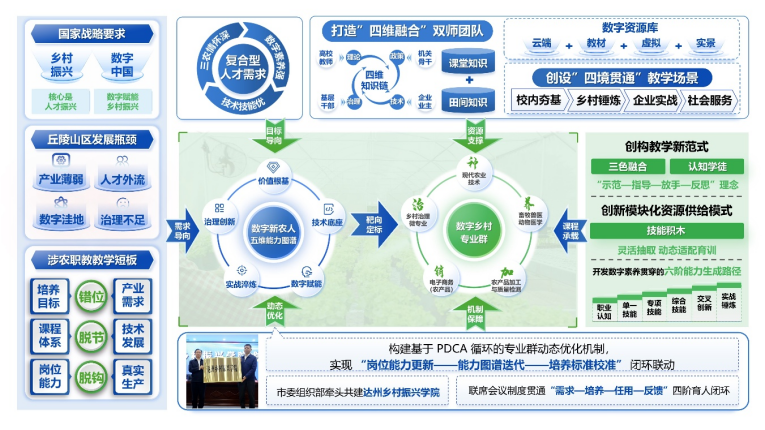Select the 治理创新 grid icon
Image resolution: width=765 pixels, height=430 pixels.
219,210
